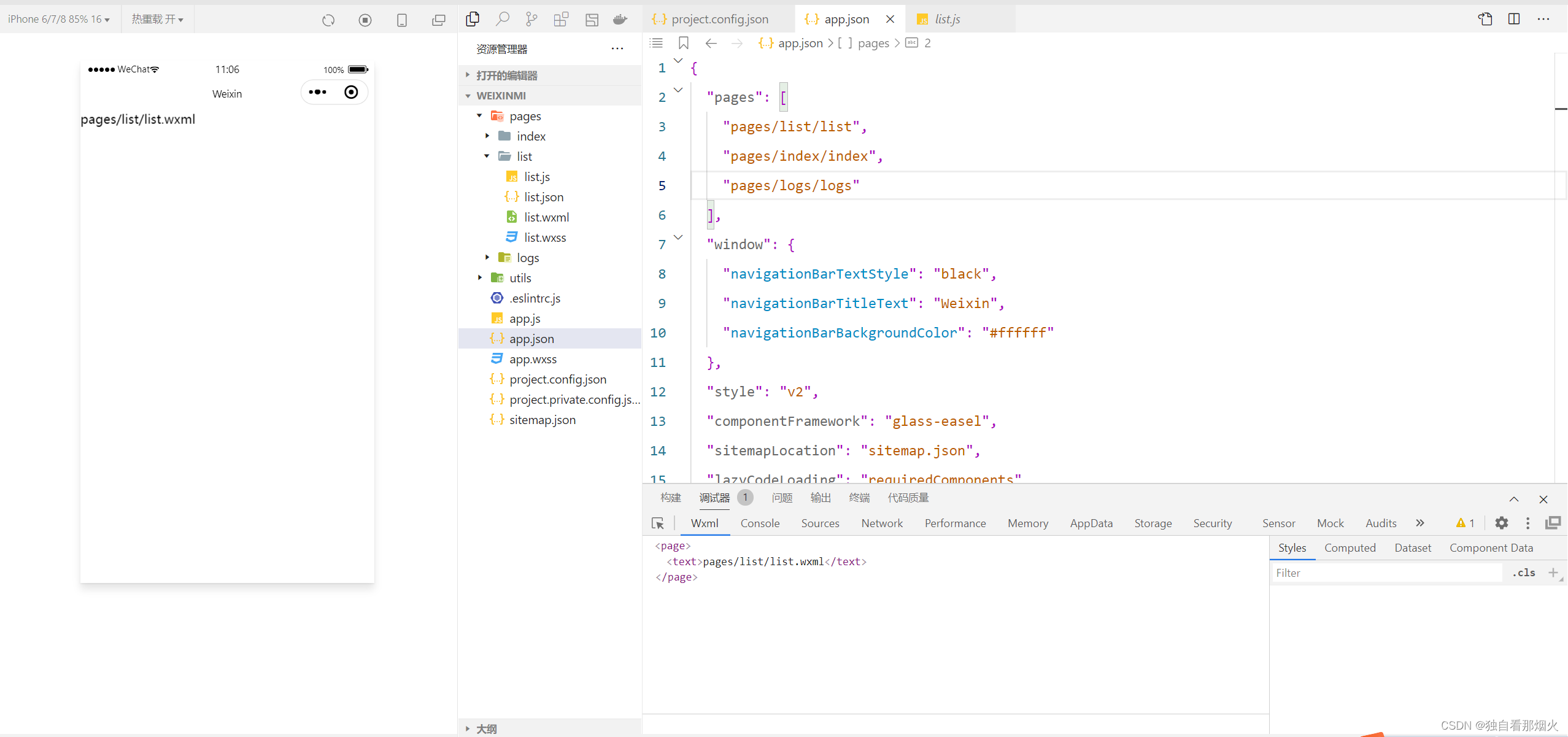
Task: Click the Filter styles input field
Action: point(1387,573)
